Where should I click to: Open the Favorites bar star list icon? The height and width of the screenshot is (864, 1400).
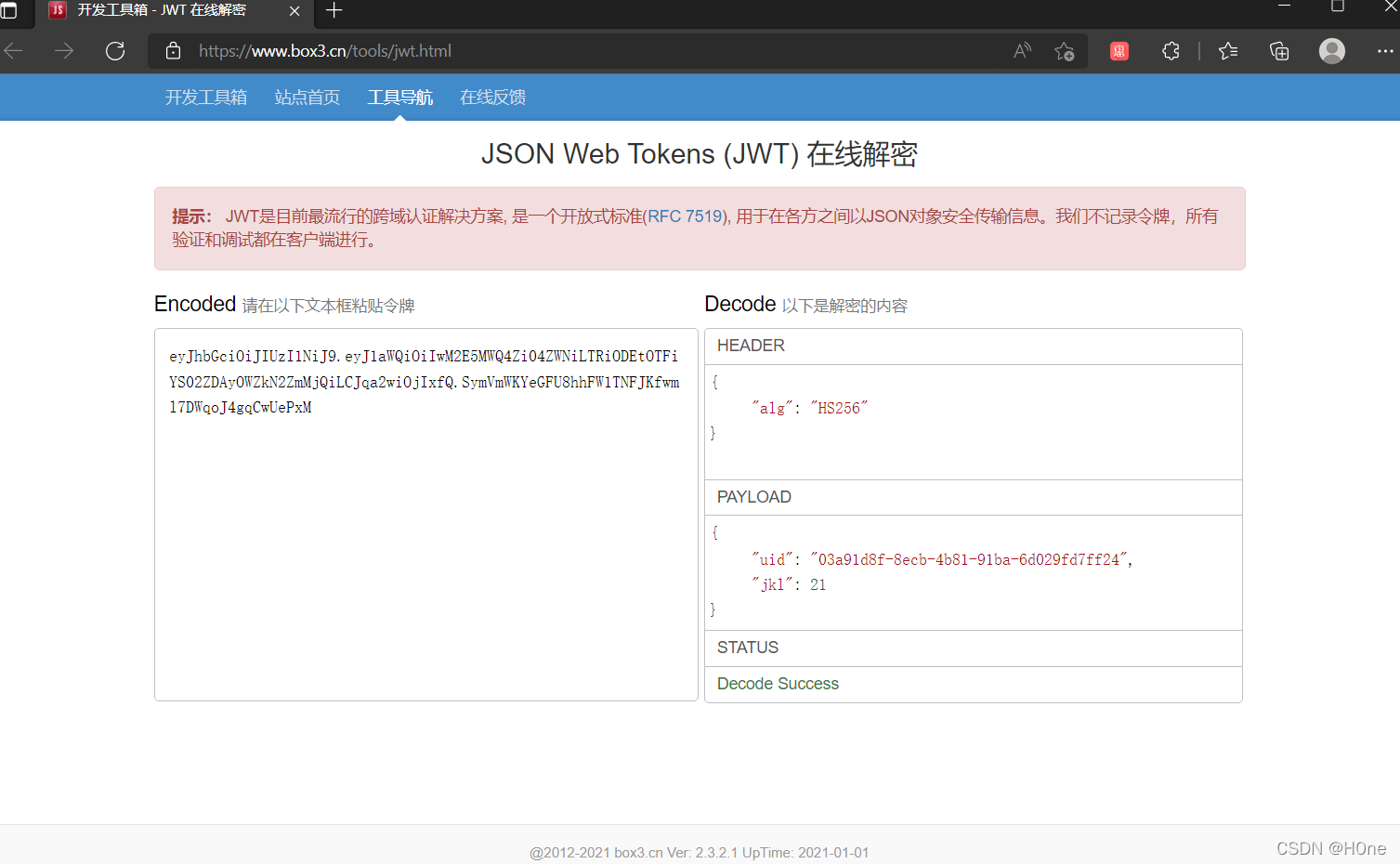[1227, 51]
